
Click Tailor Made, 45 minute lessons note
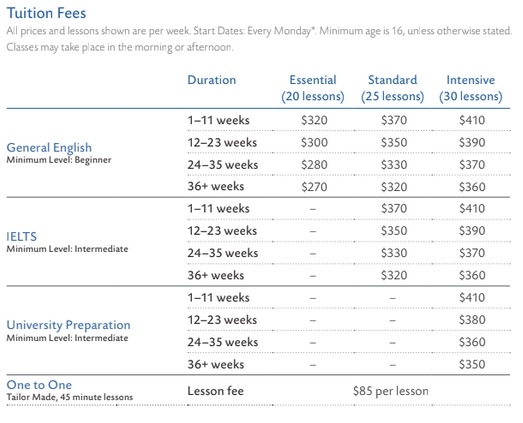point(70,397)
